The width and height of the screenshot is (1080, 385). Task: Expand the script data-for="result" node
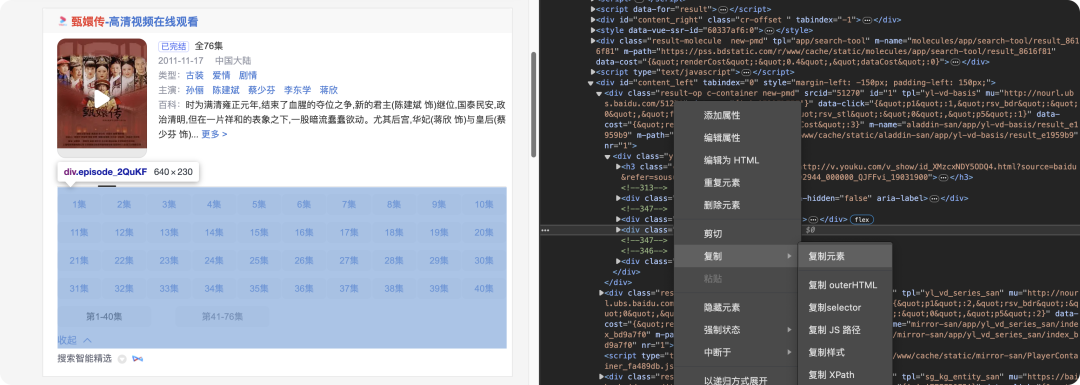click(x=594, y=9)
